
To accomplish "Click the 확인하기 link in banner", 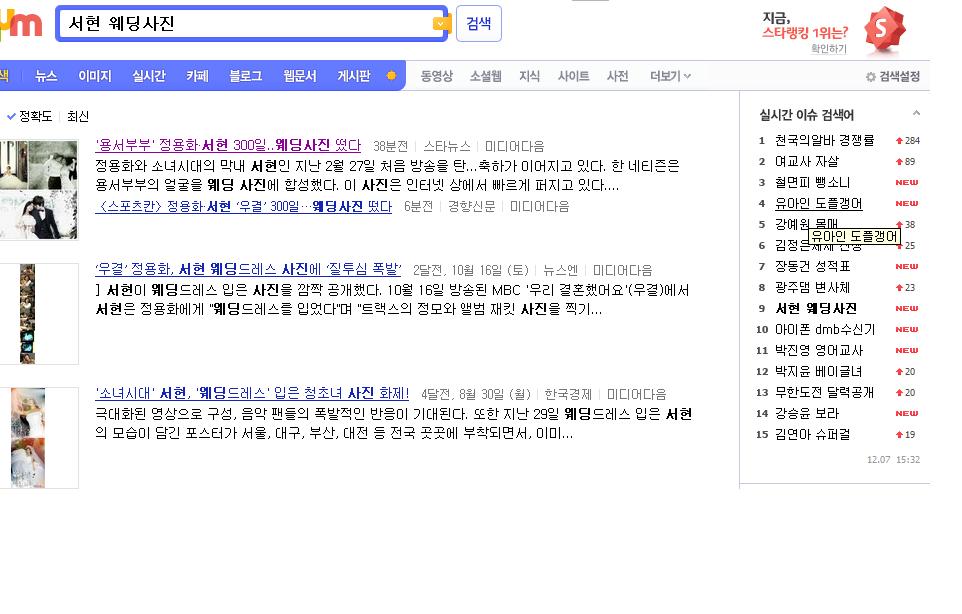I will 828,48.
